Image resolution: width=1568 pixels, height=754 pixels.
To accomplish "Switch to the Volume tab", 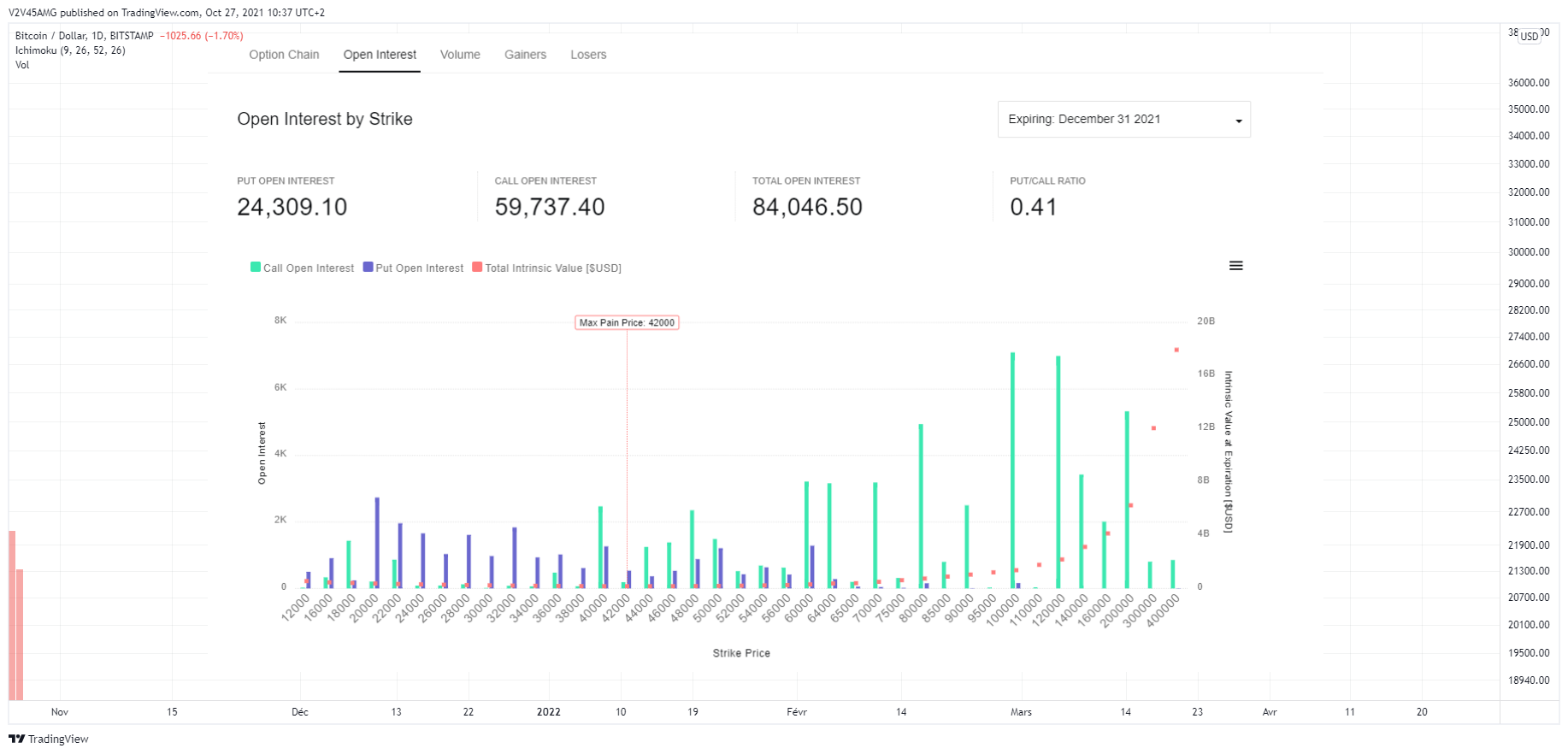I will tap(460, 55).
